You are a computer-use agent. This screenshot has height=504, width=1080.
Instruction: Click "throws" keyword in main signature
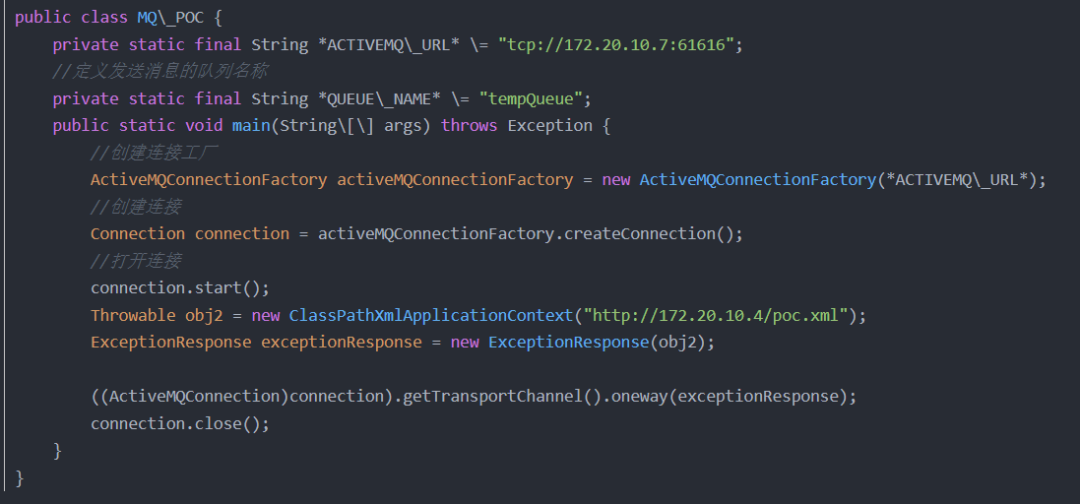pyautogui.click(x=469, y=125)
